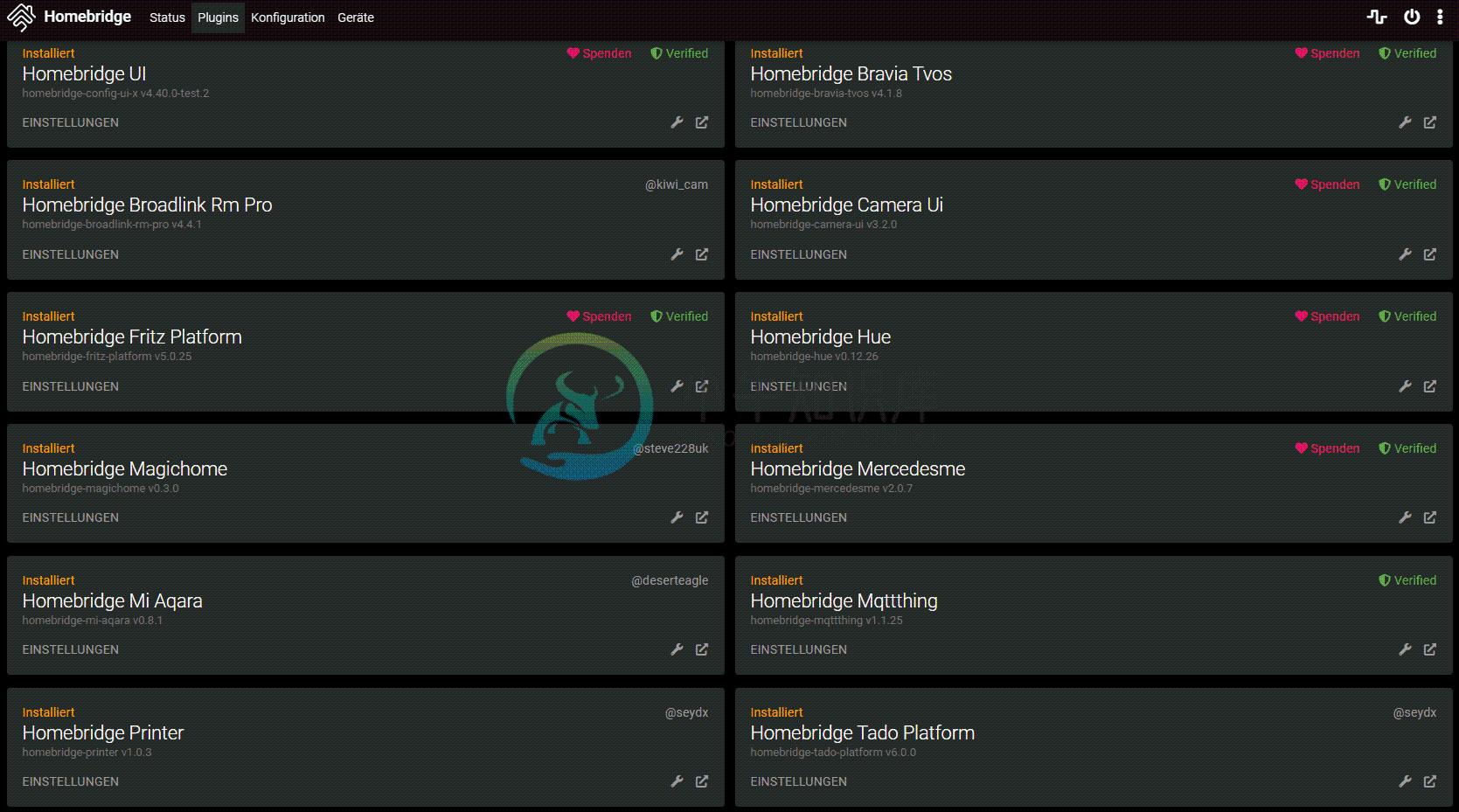Open author @seydx on Tado Platform card
The image size is (1459, 812).
tap(1414, 712)
